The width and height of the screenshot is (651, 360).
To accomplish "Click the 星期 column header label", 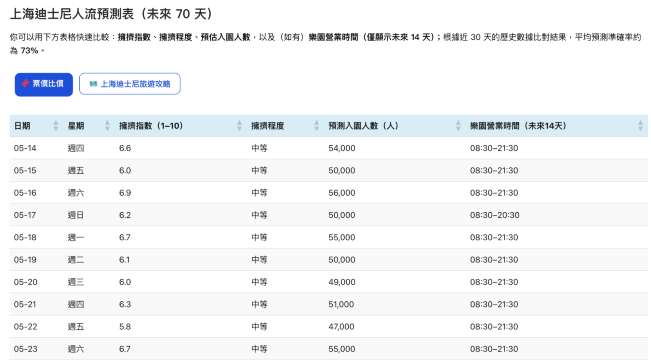I will [x=76, y=126].
